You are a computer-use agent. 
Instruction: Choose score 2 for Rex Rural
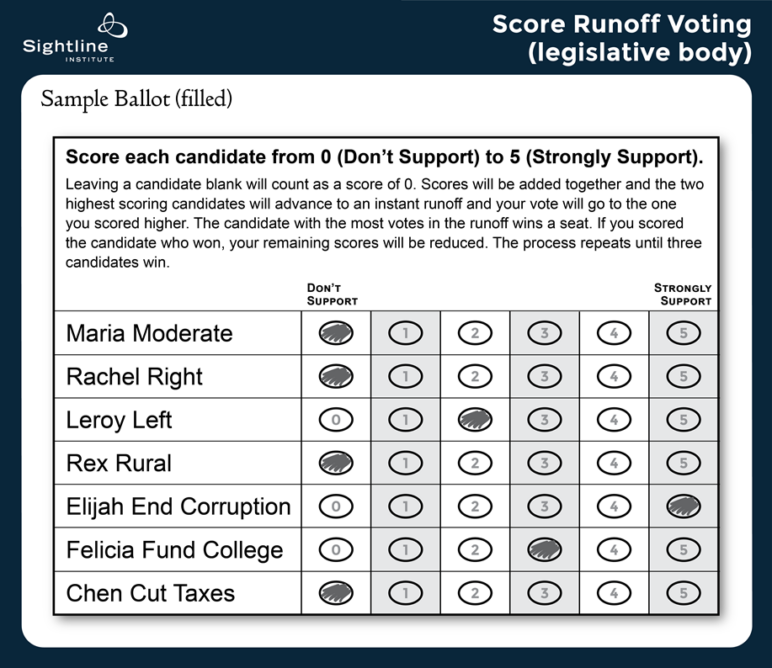475,463
